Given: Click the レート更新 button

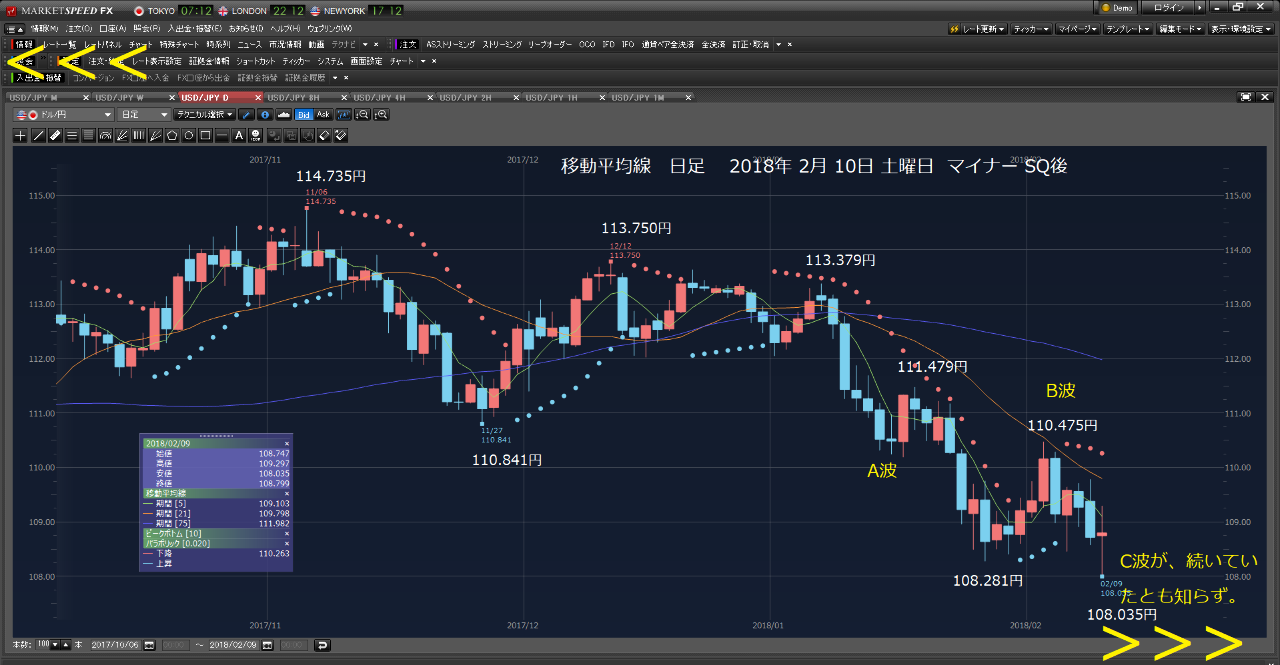Looking at the screenshot, I should pos(977,29).
